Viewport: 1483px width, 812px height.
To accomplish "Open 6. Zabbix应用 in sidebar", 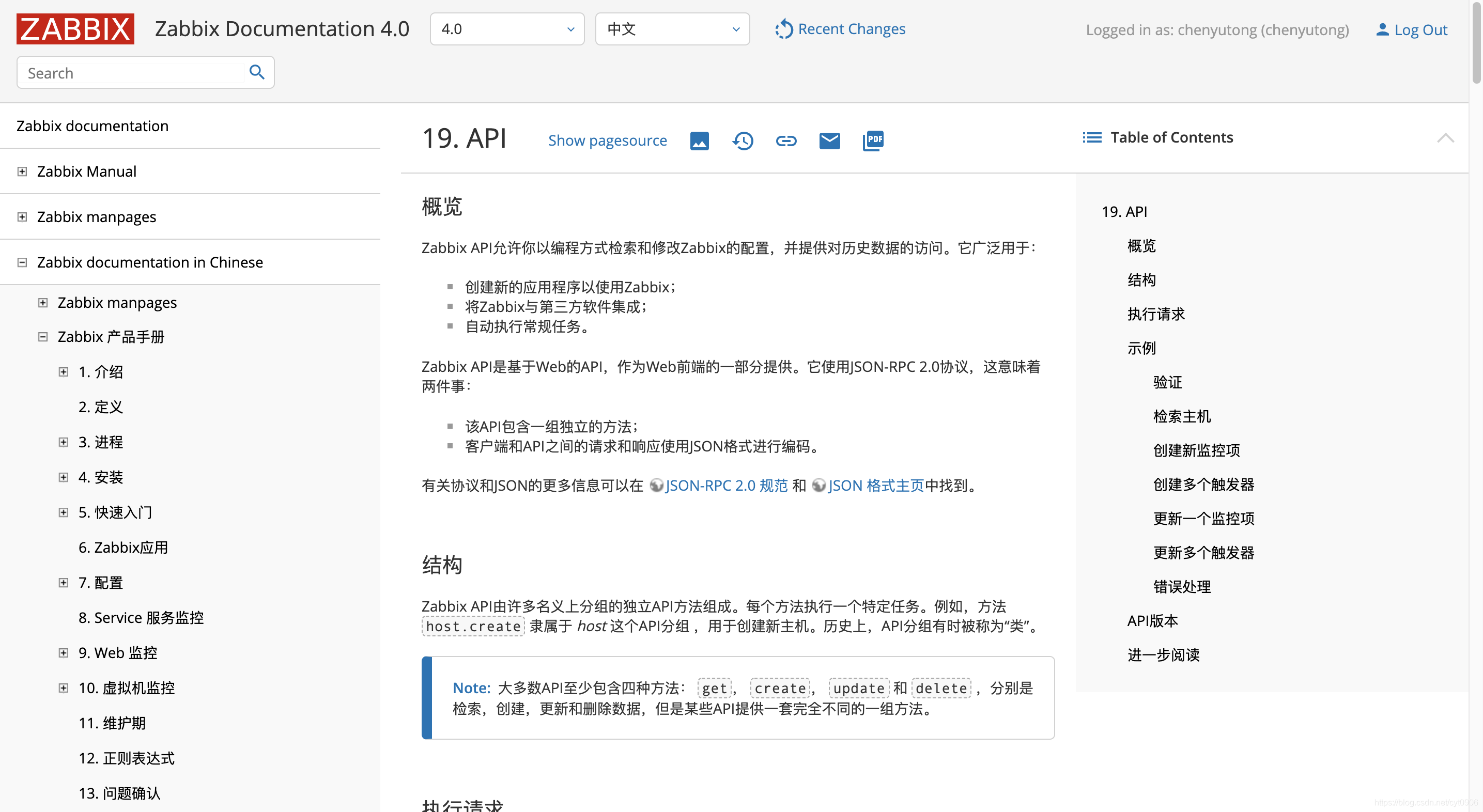I will 123,548.
